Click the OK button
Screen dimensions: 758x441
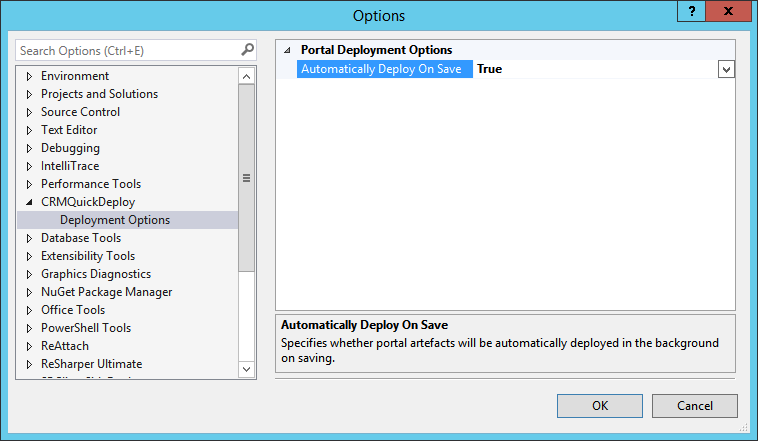(600, 405)
